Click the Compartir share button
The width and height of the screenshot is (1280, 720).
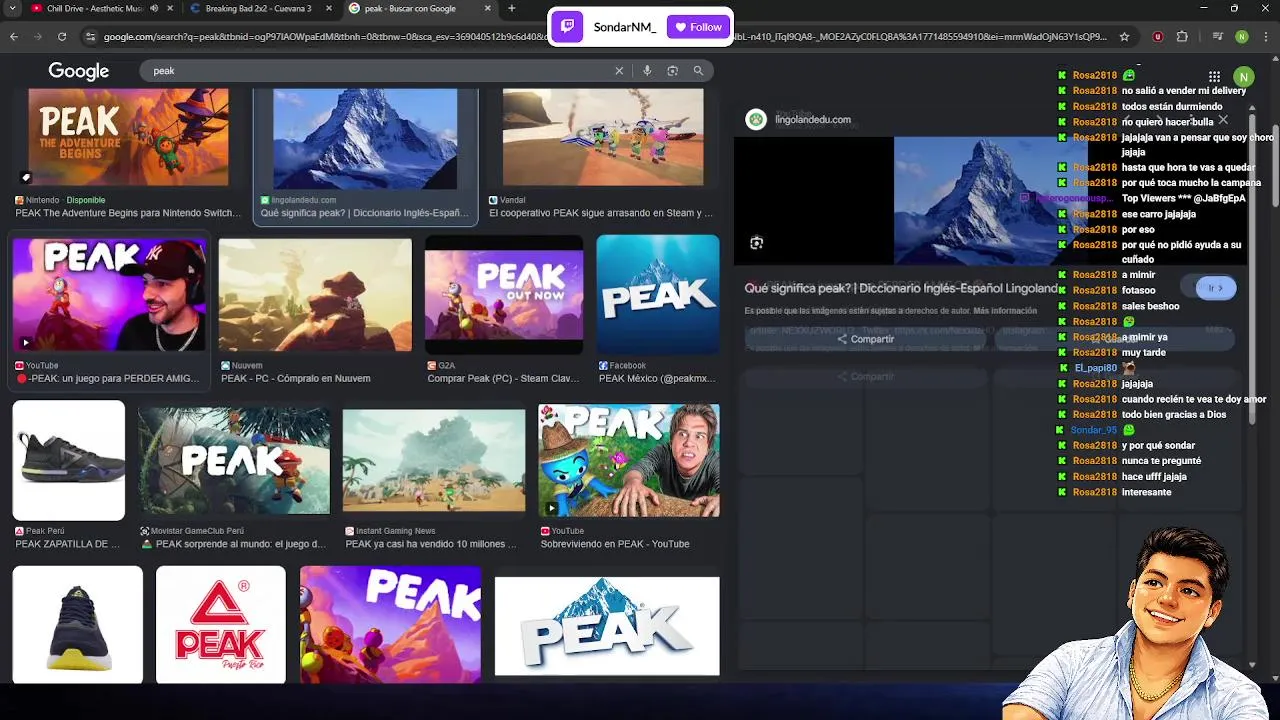point(866,339)
